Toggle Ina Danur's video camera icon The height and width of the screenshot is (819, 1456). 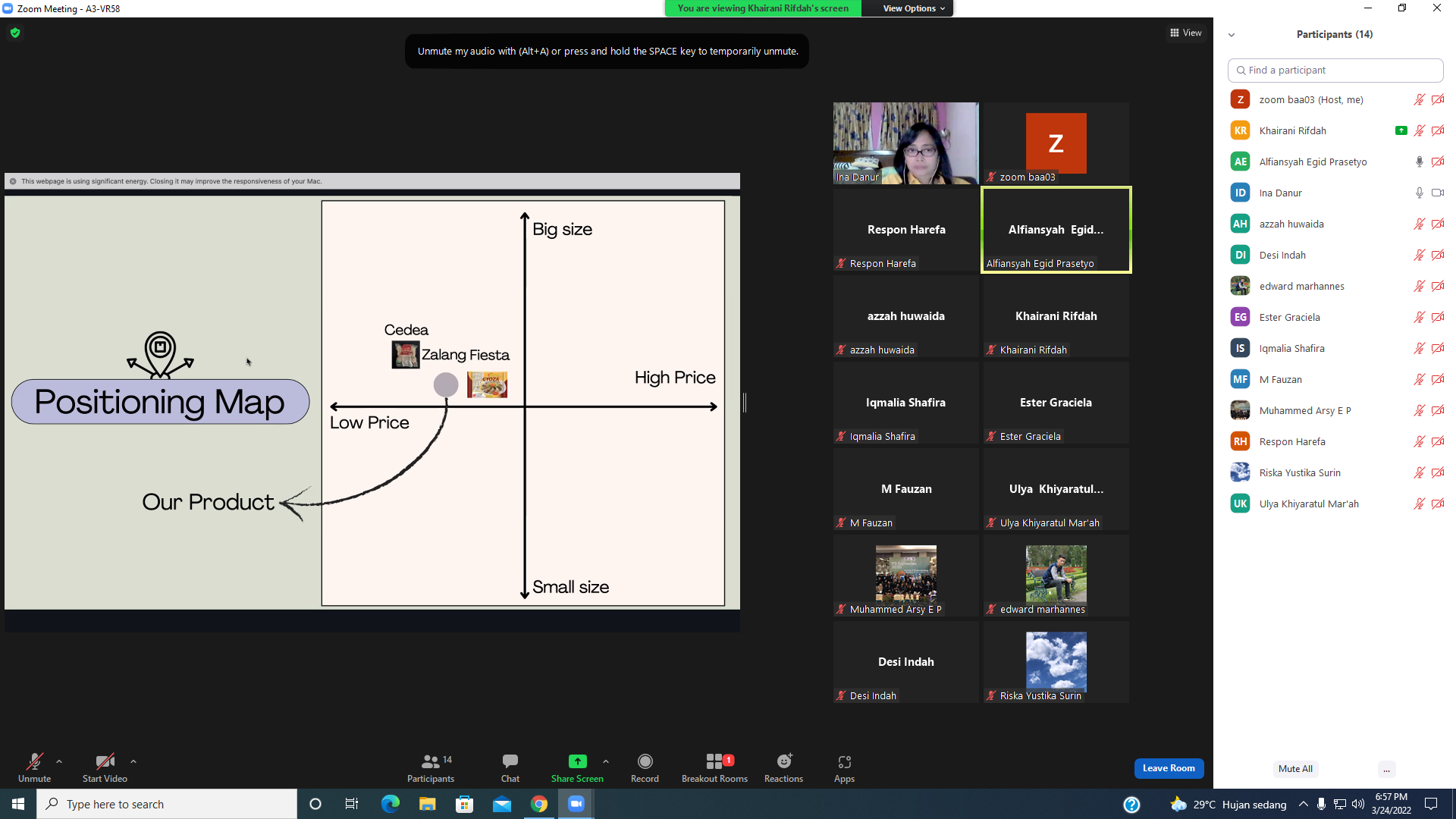1438,193
